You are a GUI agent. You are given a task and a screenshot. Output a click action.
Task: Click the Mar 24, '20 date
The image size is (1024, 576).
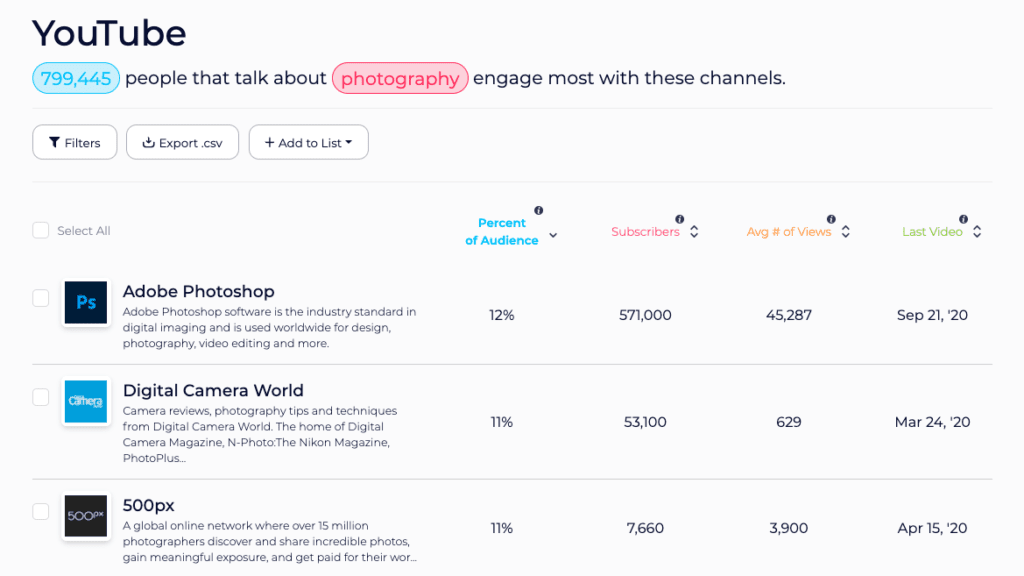pos(932,422)
